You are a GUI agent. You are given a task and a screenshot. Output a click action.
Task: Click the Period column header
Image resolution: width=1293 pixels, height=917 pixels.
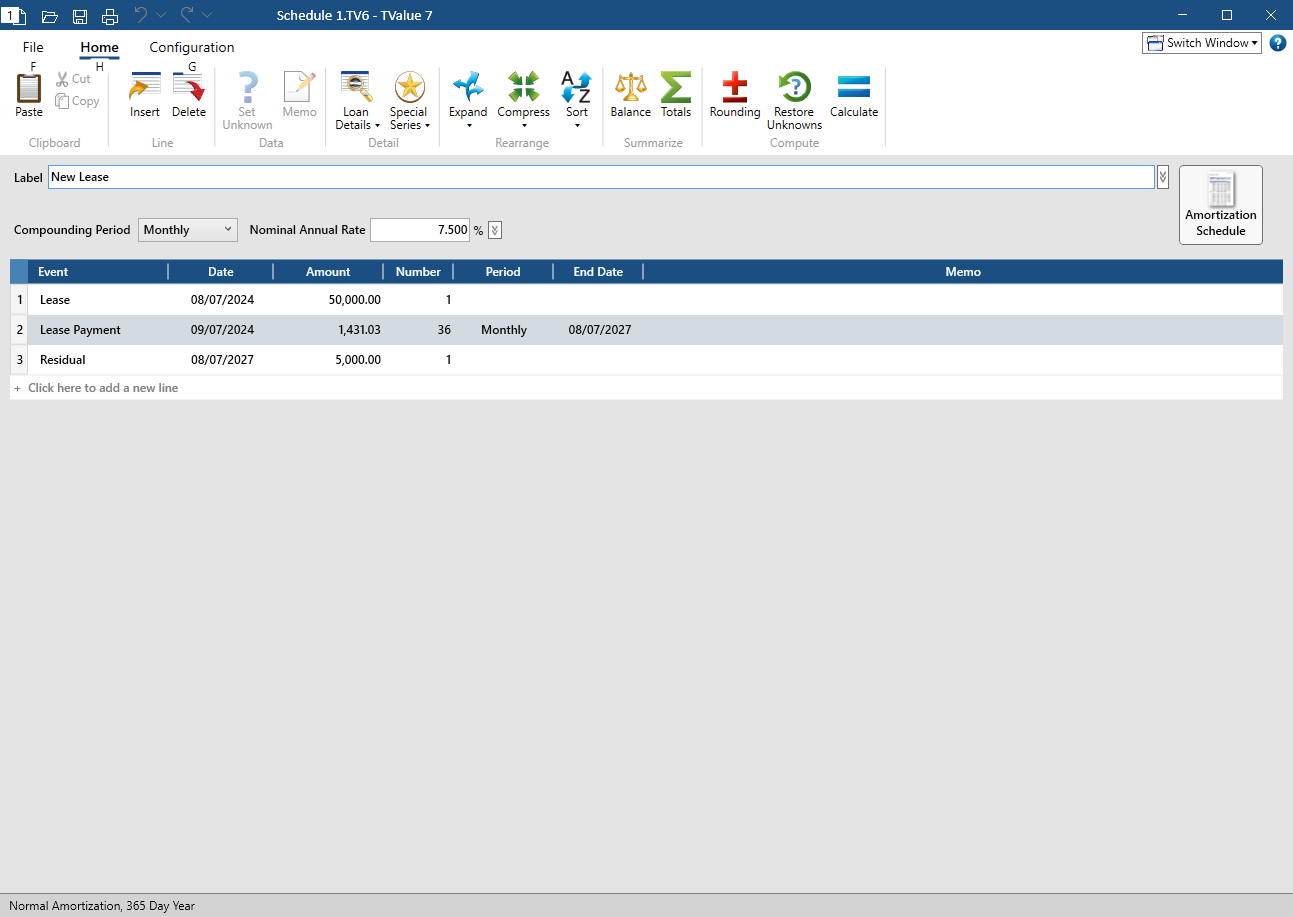pos(503,272)
